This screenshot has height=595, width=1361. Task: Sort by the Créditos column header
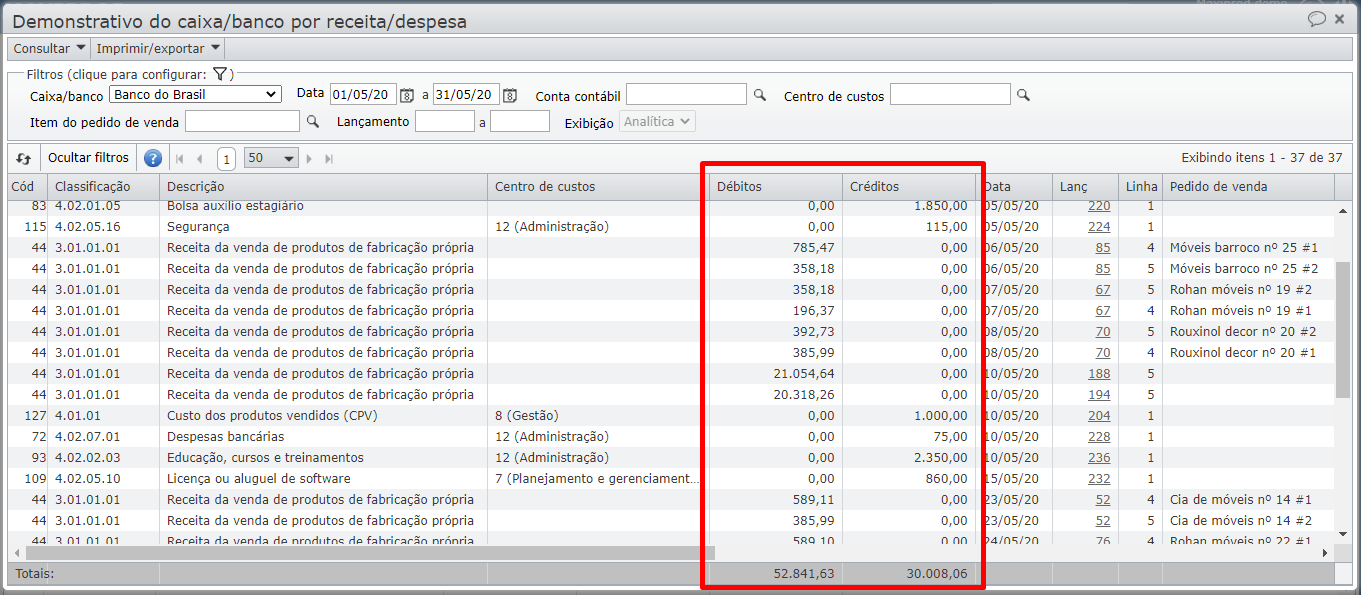pyautogui.click(x=909, y=186)
